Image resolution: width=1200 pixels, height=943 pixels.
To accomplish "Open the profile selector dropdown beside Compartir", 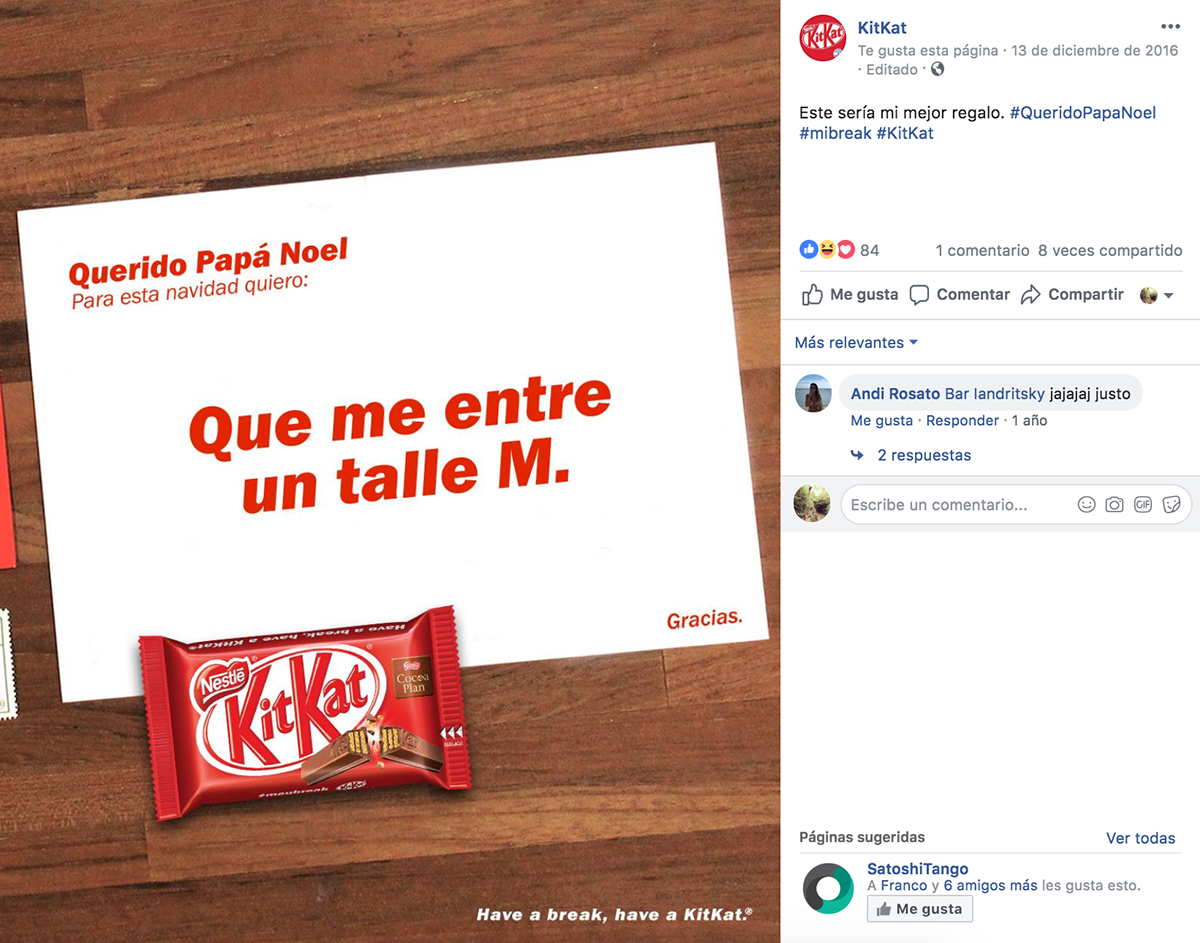I will 1156,295.
